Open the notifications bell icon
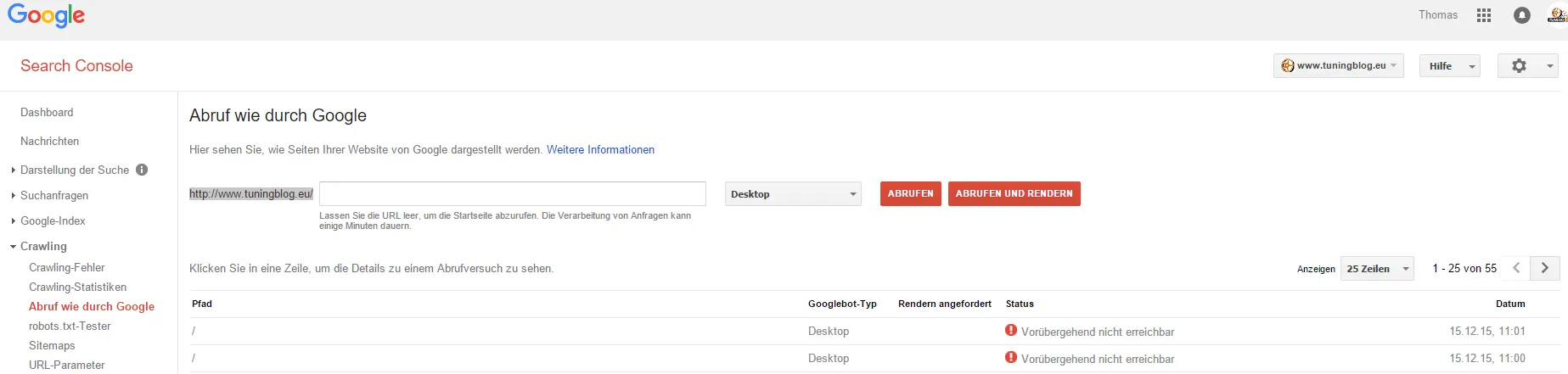 tap(1522, 15)
